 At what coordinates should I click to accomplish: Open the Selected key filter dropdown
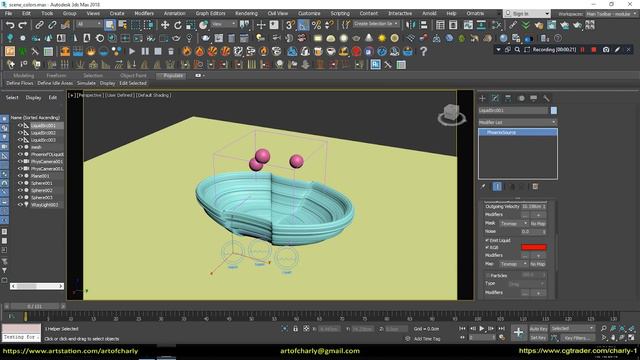[572, 328]
